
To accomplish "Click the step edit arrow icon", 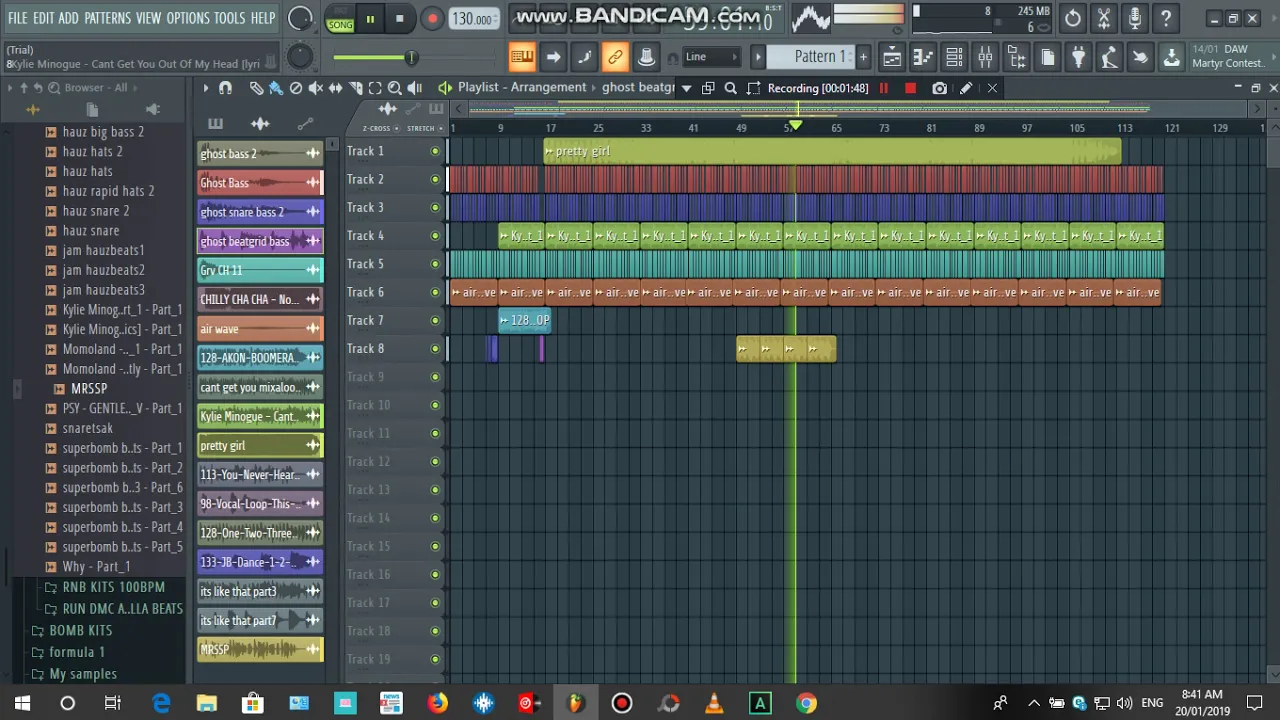I will tap(553, 57).
